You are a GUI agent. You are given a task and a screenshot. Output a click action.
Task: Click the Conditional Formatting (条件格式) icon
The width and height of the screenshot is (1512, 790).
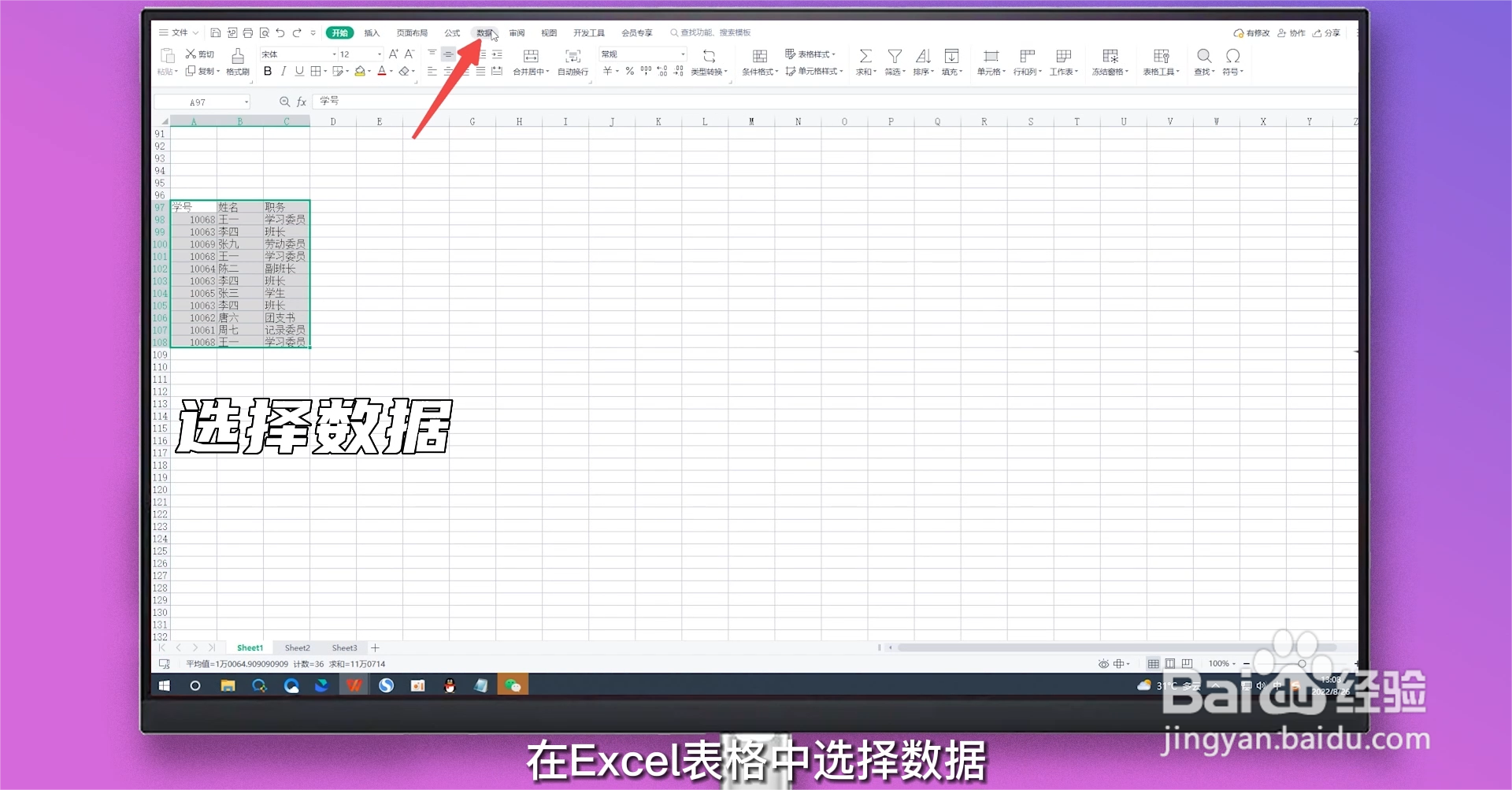(760, 56)
